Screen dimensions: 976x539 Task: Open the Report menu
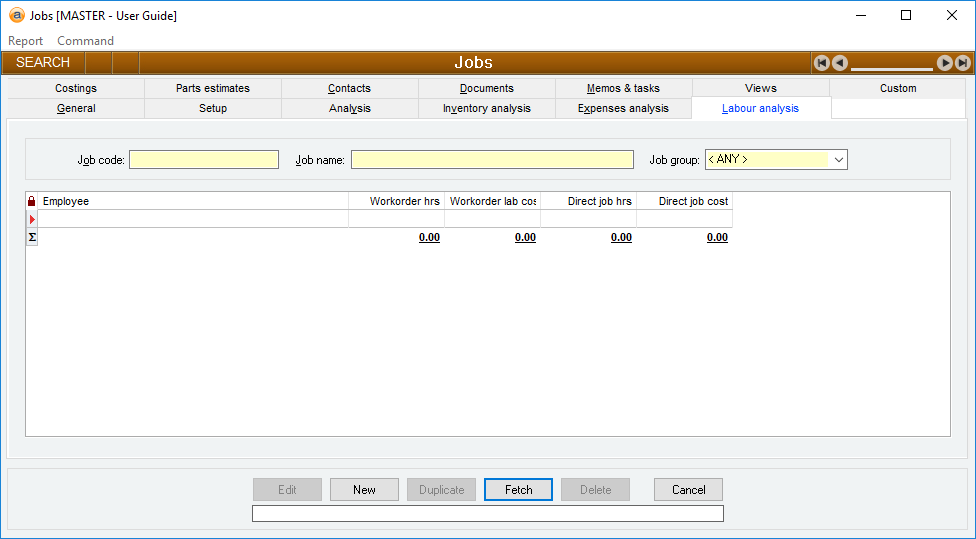26,41
